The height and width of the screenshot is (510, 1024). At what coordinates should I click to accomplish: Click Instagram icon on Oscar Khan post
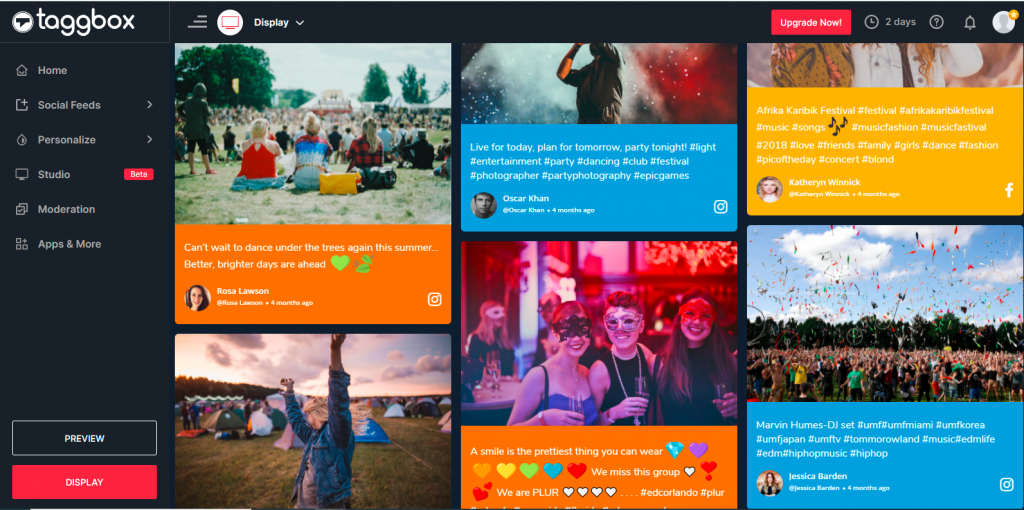click(720, 207)
